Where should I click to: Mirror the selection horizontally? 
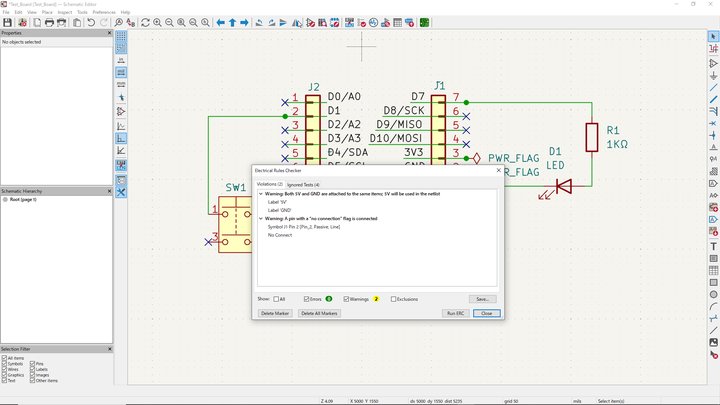coord(297,22)
